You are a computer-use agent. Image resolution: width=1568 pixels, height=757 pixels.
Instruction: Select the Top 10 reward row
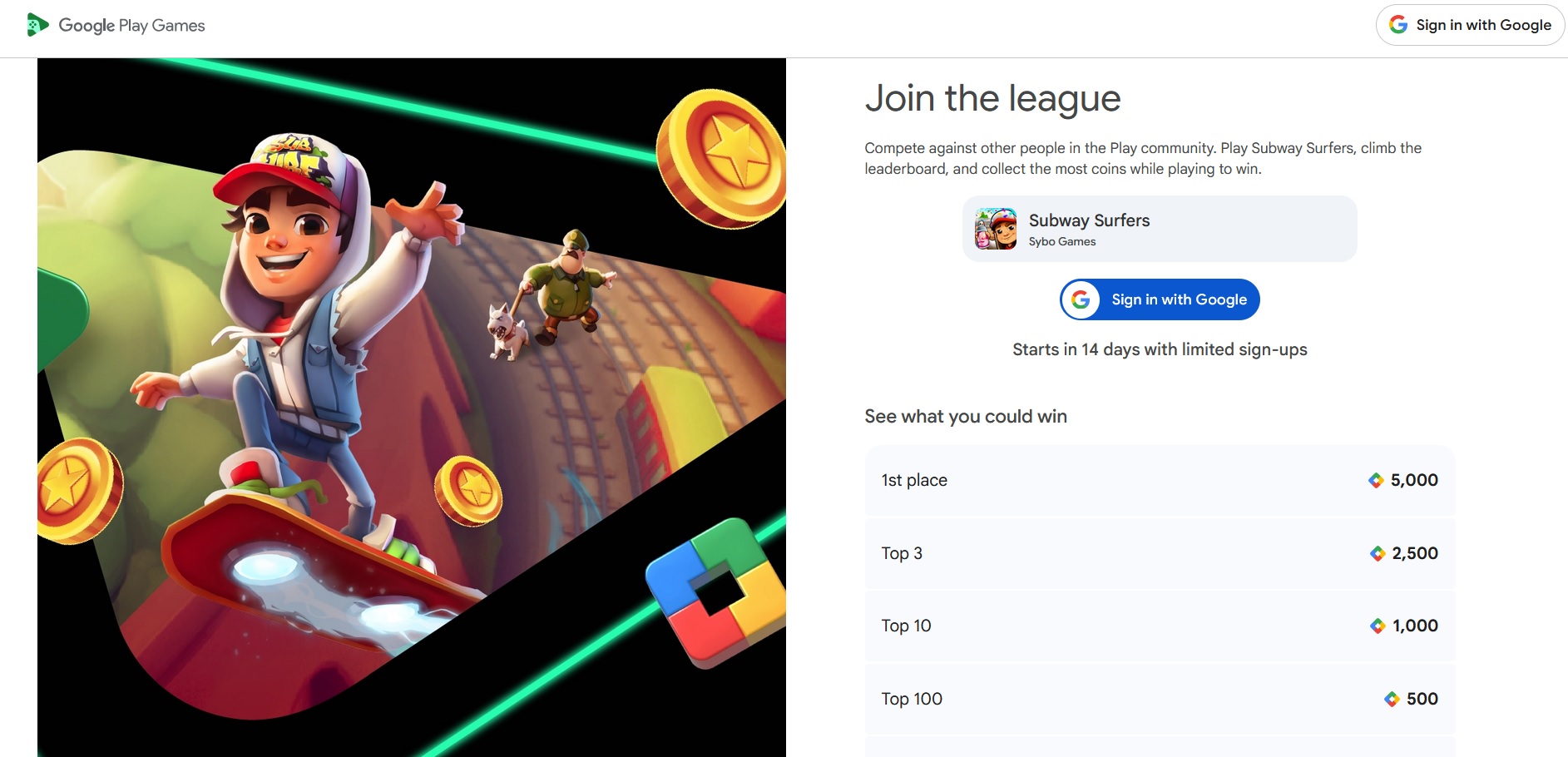point(1160,626)
